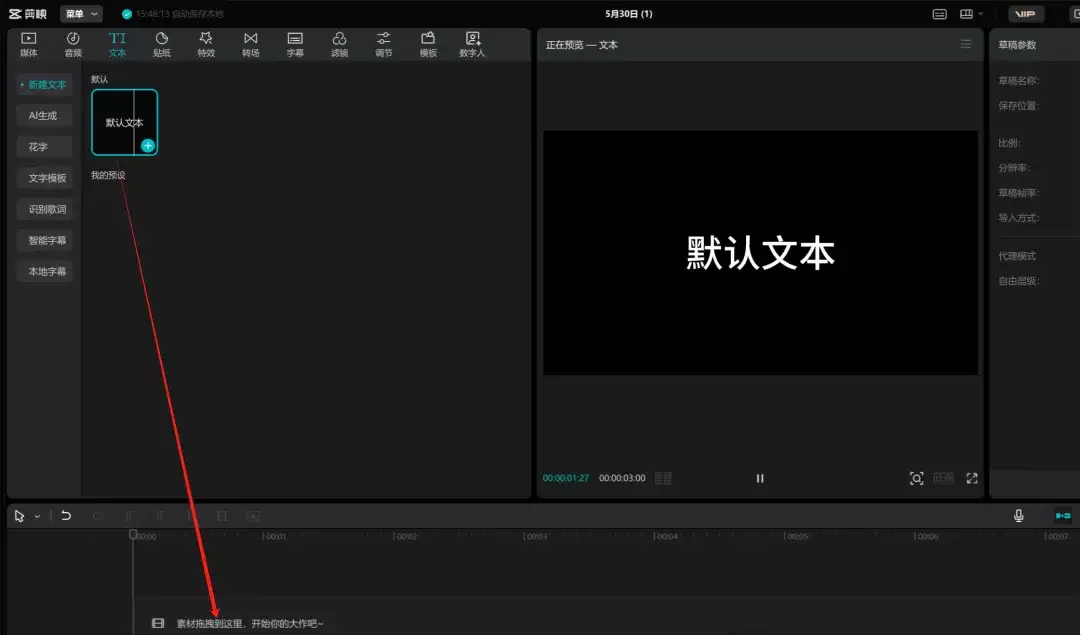Open the 特效 effects tab
Image resolution: width=1081 pixels, height=635 pixels.
pos(206,44)
